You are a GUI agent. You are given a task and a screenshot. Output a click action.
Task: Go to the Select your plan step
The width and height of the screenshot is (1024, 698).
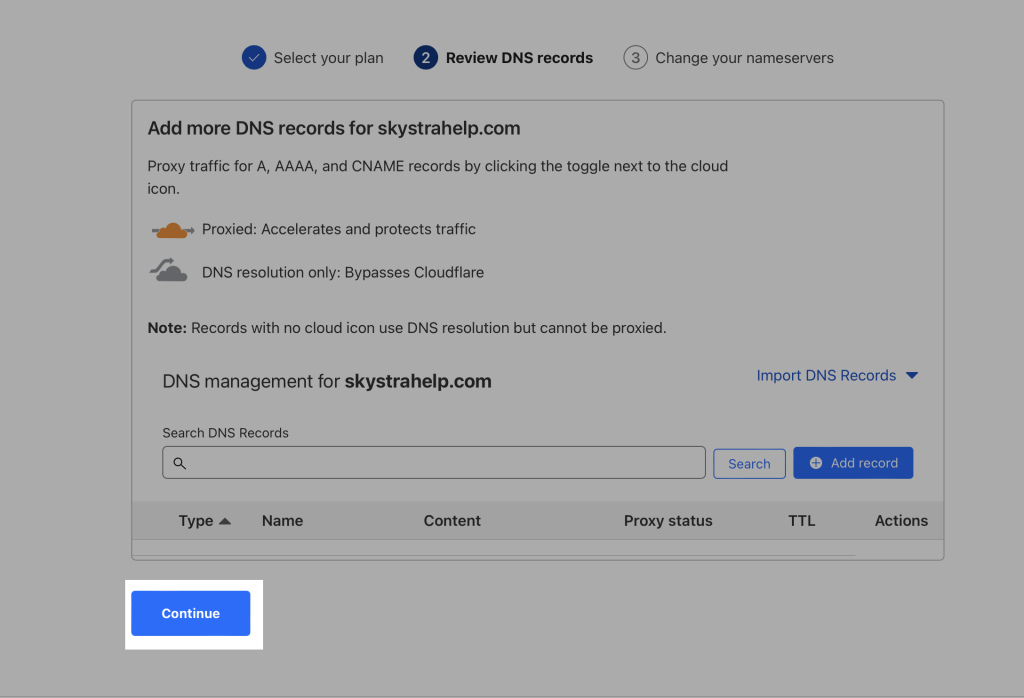328,58
